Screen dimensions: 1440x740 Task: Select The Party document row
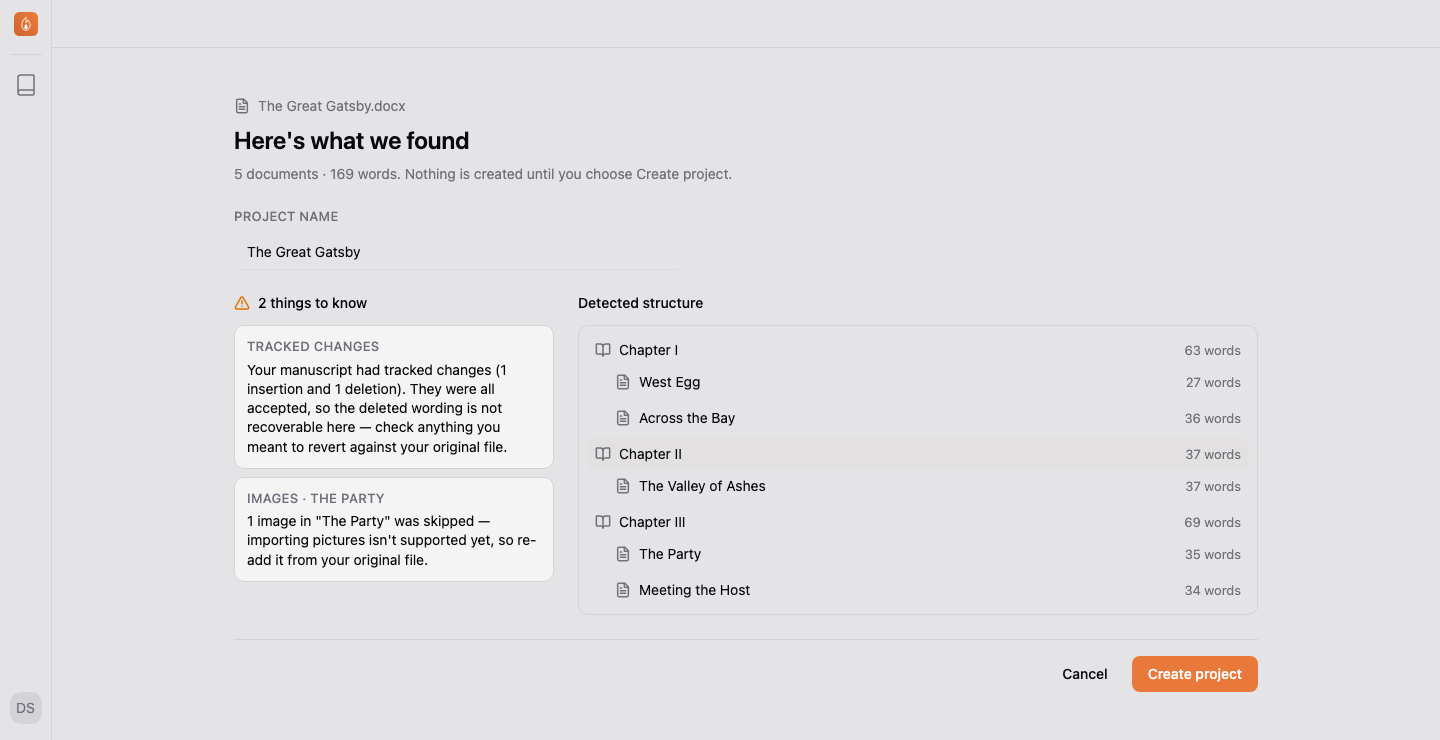click(x=928, y=554)
